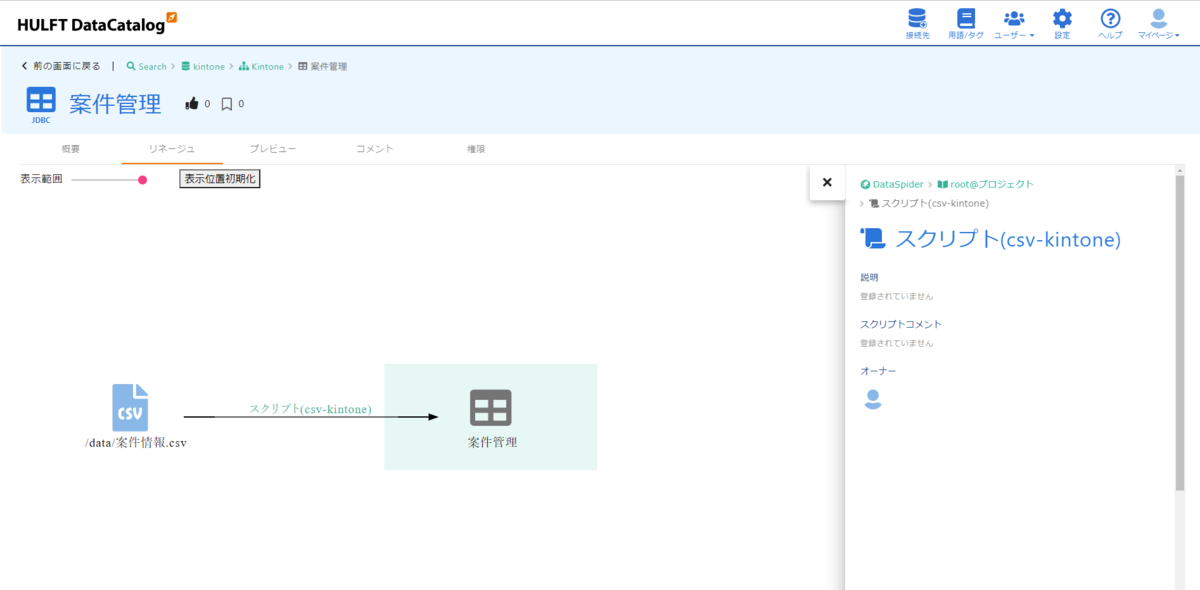Click the 案件管理 breadcrumb item
Viewport: 1200px width, 590px height.
click(323, 66)
